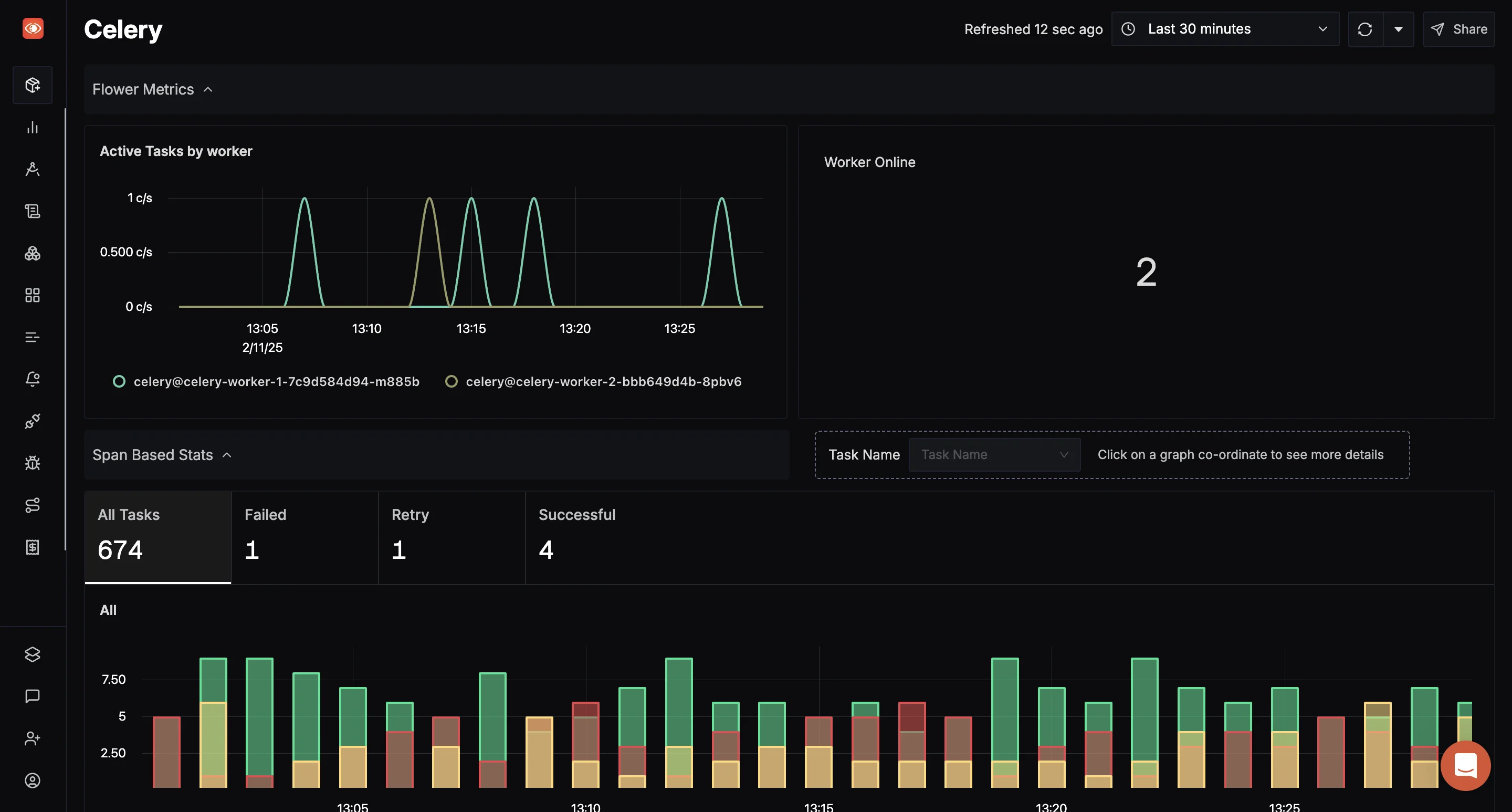Select the Failed tab
Image resolution: width=1512 pixels, height=812 pixels.
tap(305, 537)
